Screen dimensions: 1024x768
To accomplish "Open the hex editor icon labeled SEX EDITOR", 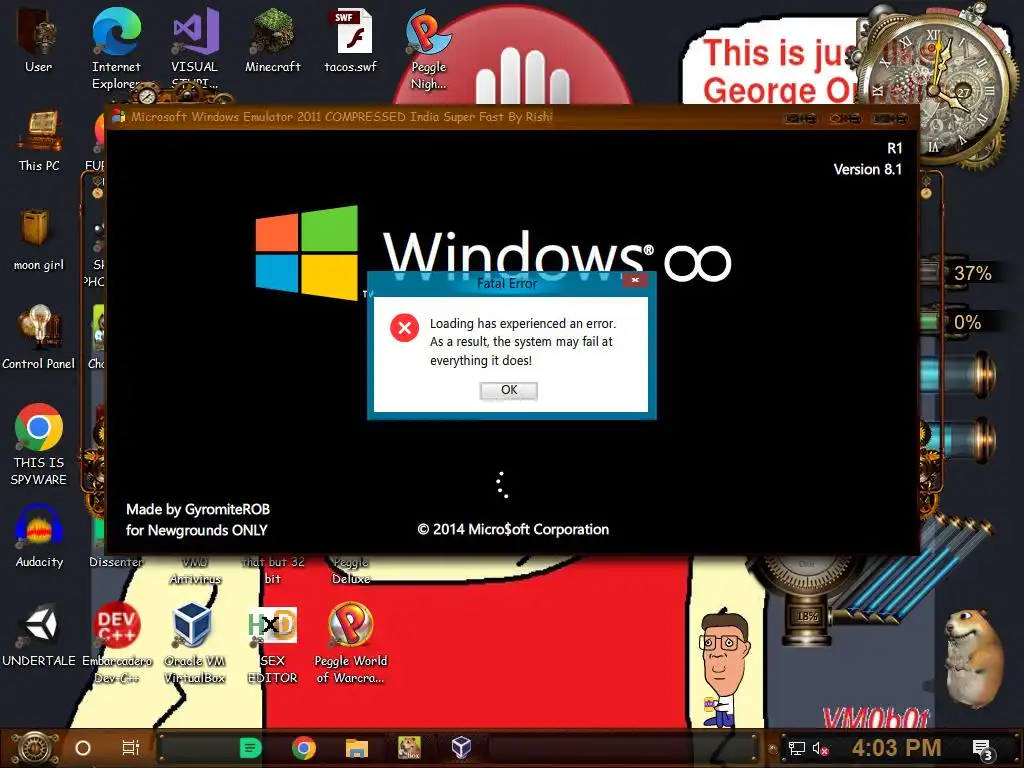I will point(272,644).
